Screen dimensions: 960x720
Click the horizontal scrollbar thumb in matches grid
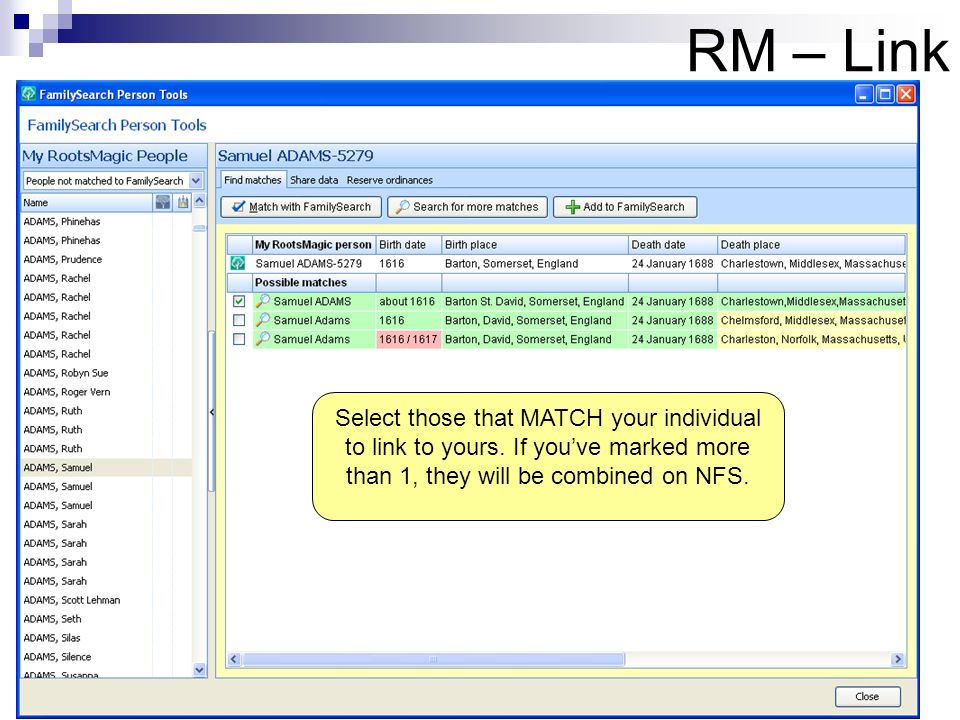coord(433,659)
